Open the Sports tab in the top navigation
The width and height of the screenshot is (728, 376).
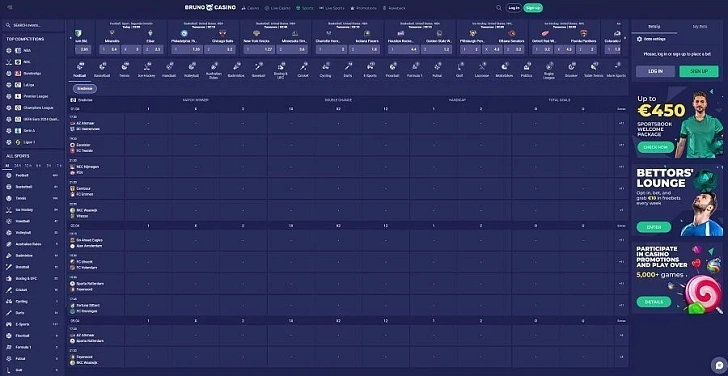click(x=305, y=8)
